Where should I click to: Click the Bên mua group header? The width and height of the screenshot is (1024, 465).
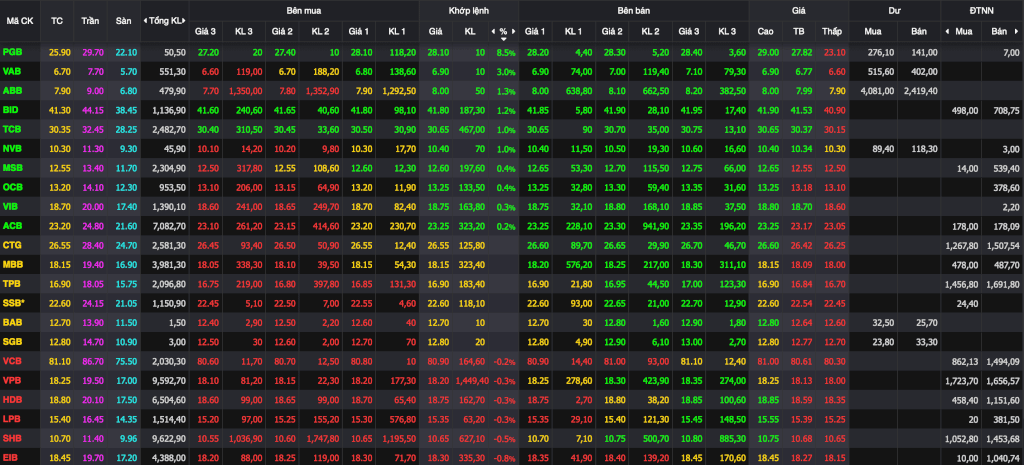[304, 10]
